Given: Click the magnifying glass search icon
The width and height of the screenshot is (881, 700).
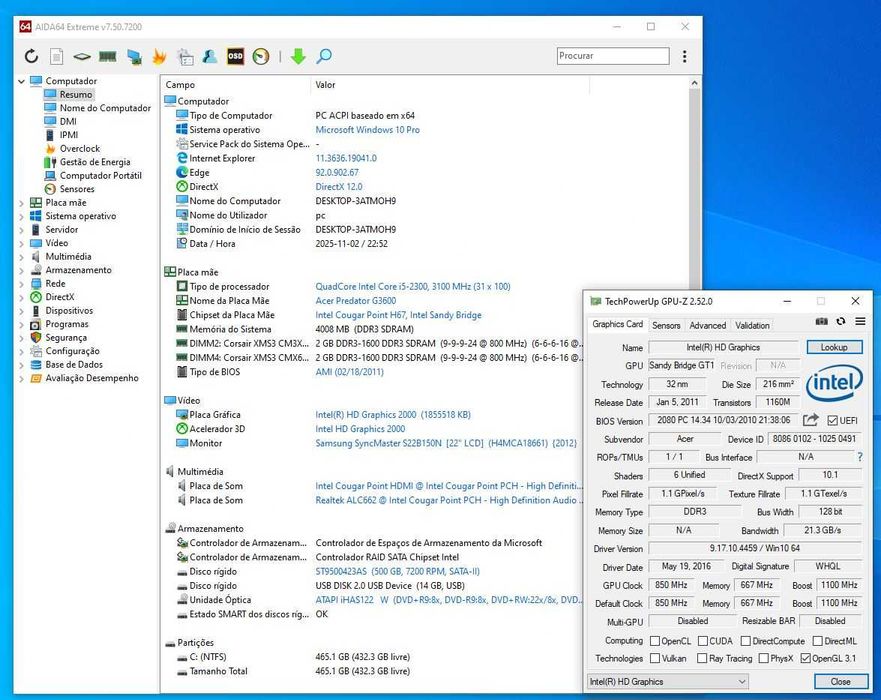Looking at the screenshot, I should [324, 56].
